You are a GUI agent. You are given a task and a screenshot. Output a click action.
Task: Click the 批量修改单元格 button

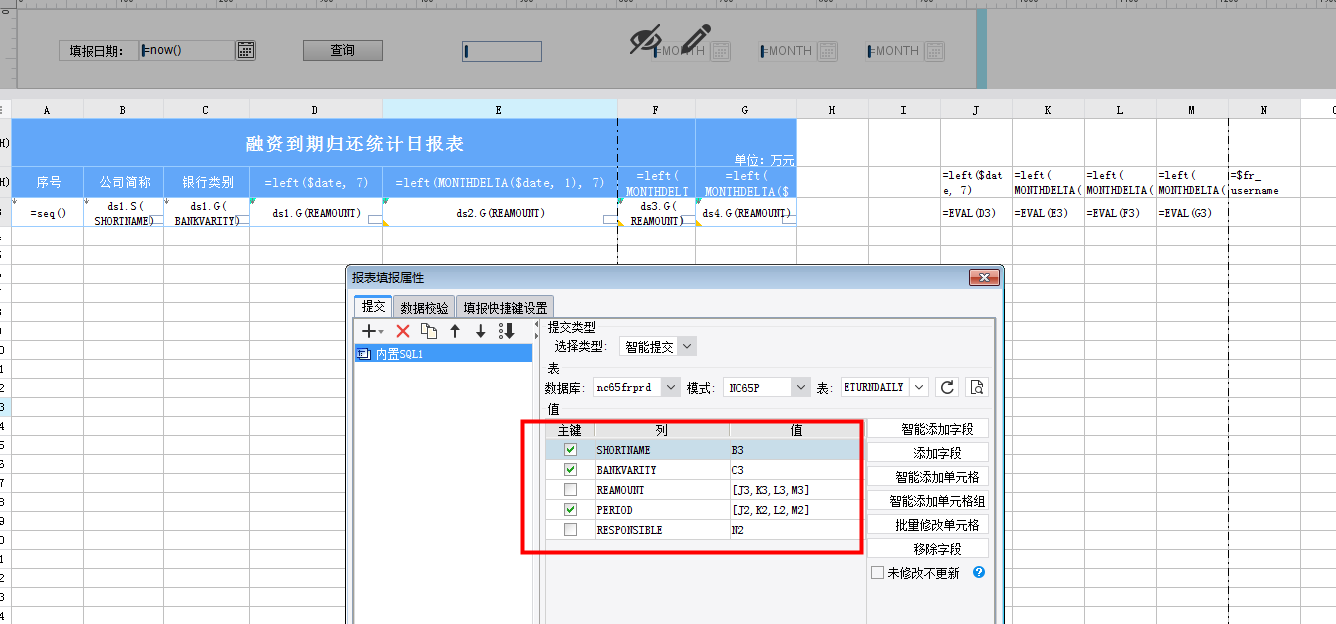pyautogui.click(x=927, y=525)
